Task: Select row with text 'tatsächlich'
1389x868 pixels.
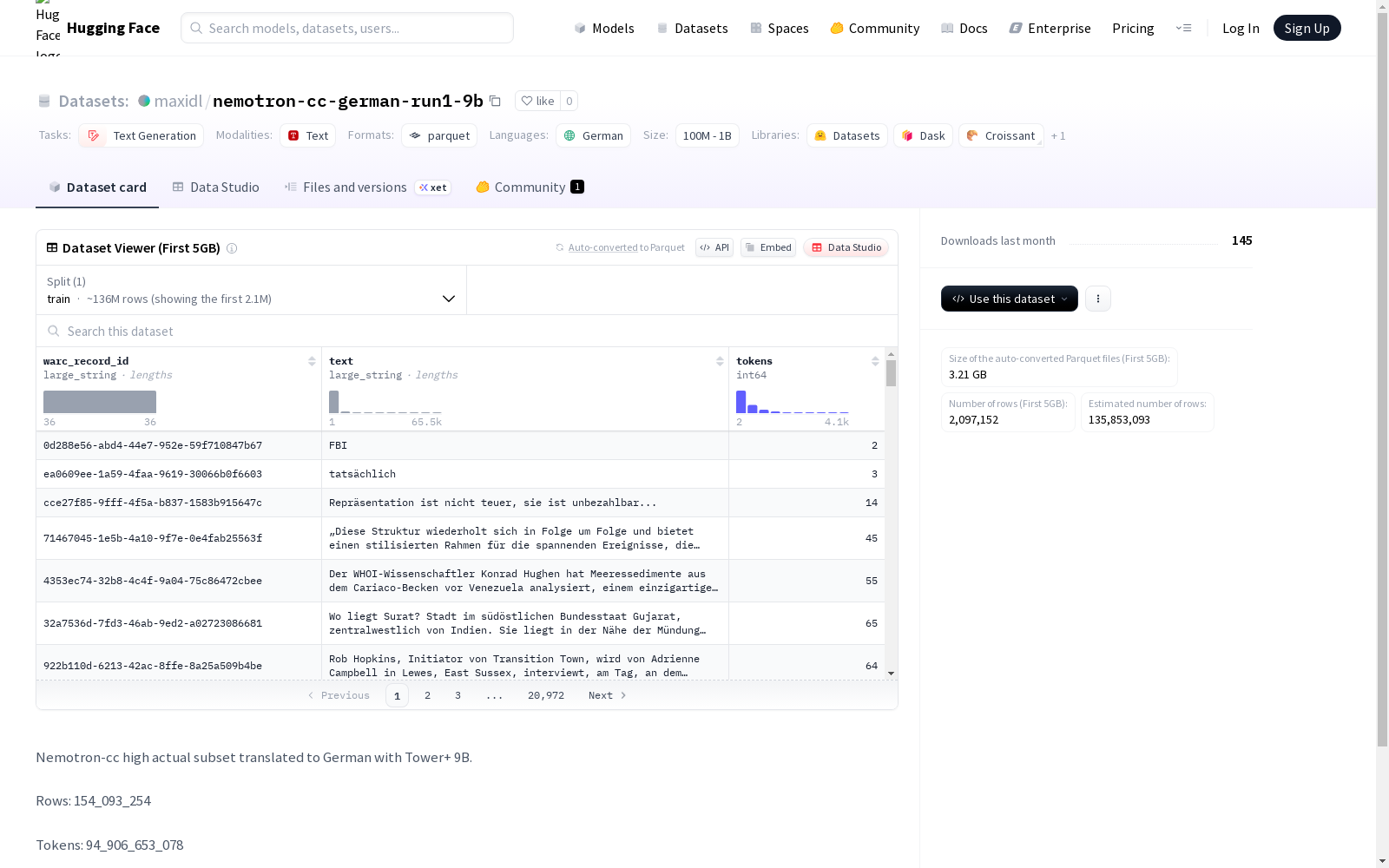Action: 460,474
